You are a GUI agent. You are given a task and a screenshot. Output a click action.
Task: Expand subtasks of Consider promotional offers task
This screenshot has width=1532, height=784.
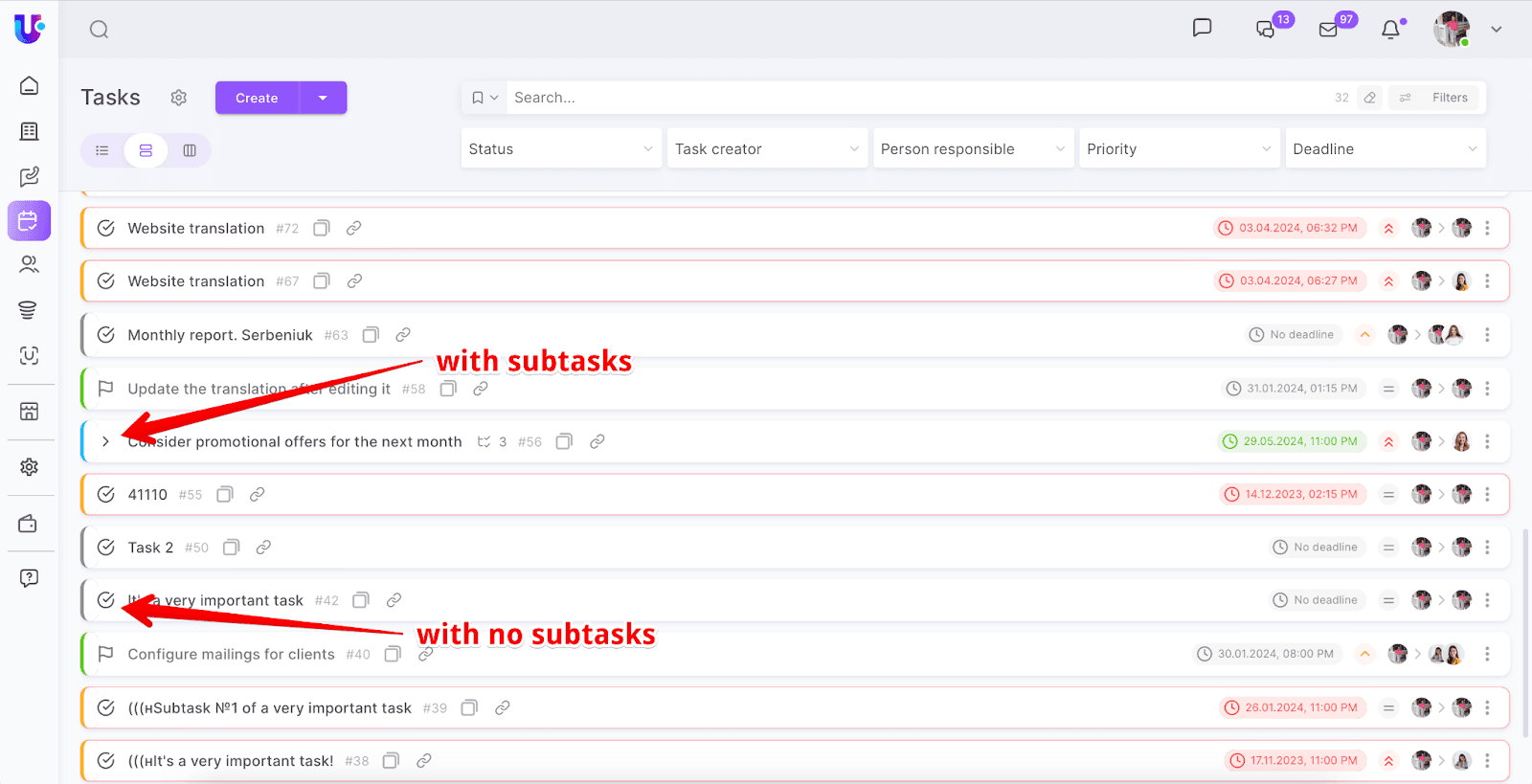click(x=105, y=441)
